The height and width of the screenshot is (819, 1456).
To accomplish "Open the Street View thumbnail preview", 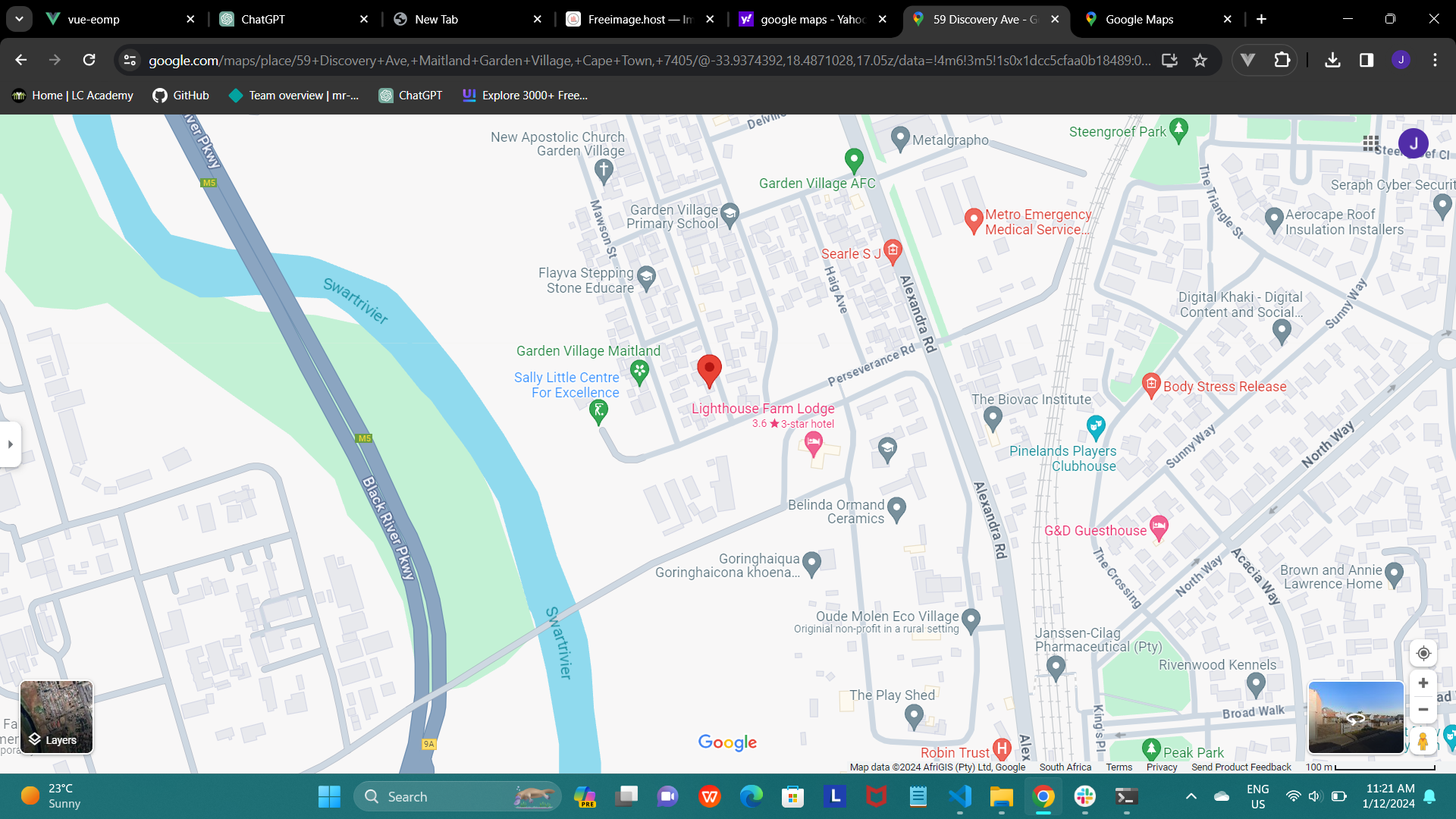I will coord(1356,717).
